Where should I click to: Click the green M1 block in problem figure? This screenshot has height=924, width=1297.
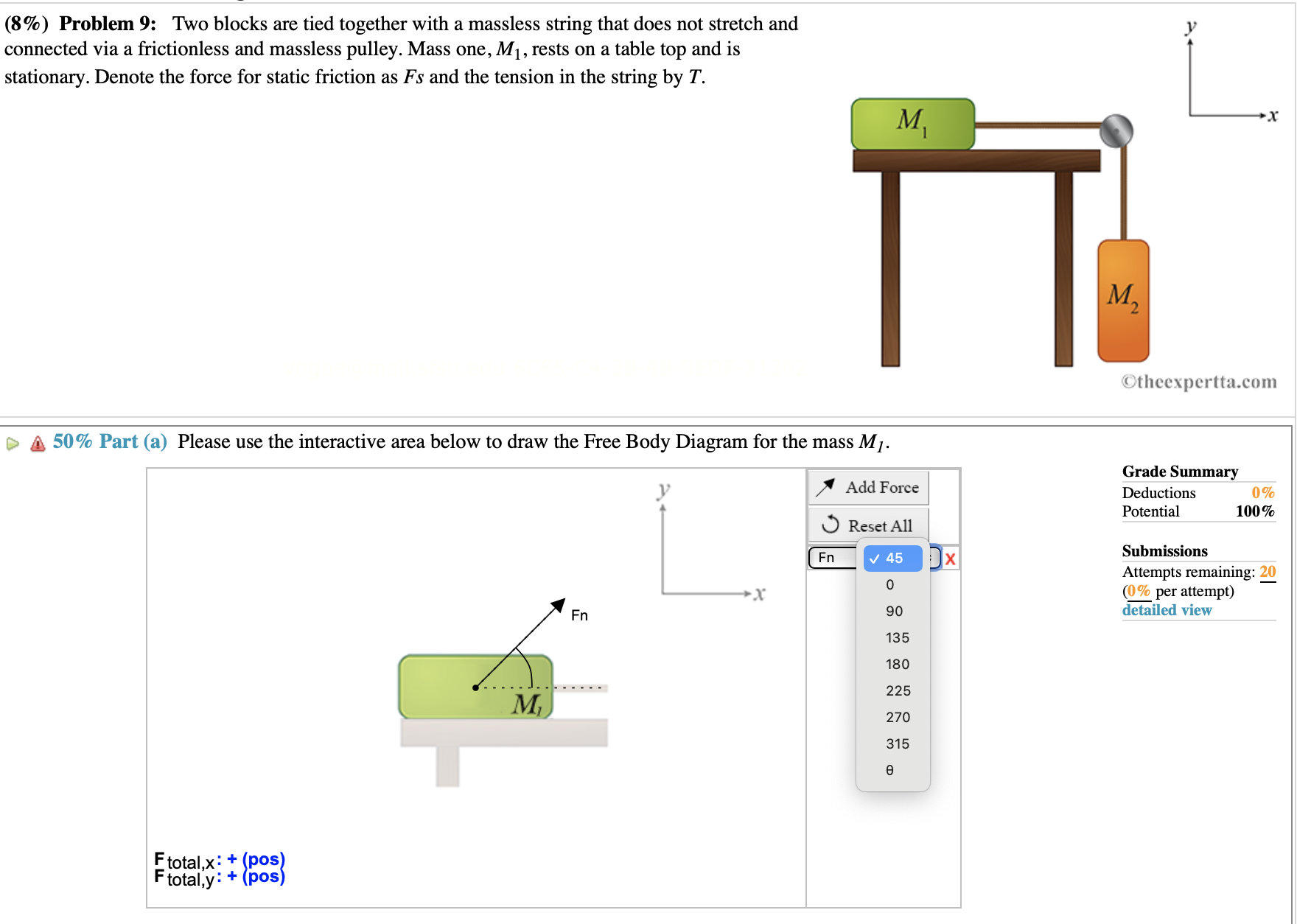point(913,124)
